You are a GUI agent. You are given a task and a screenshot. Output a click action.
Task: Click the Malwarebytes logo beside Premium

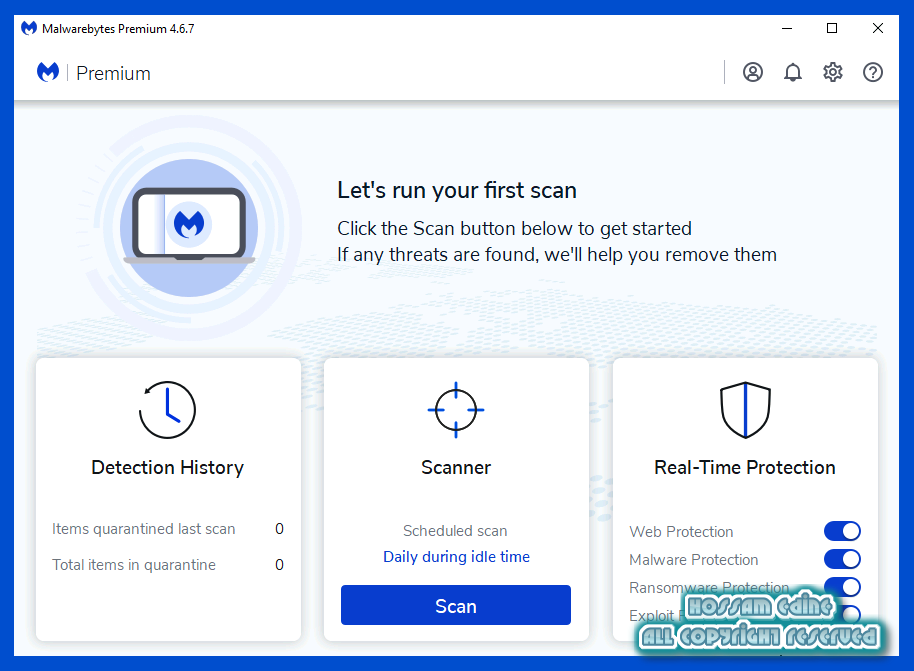click(48, 72)
